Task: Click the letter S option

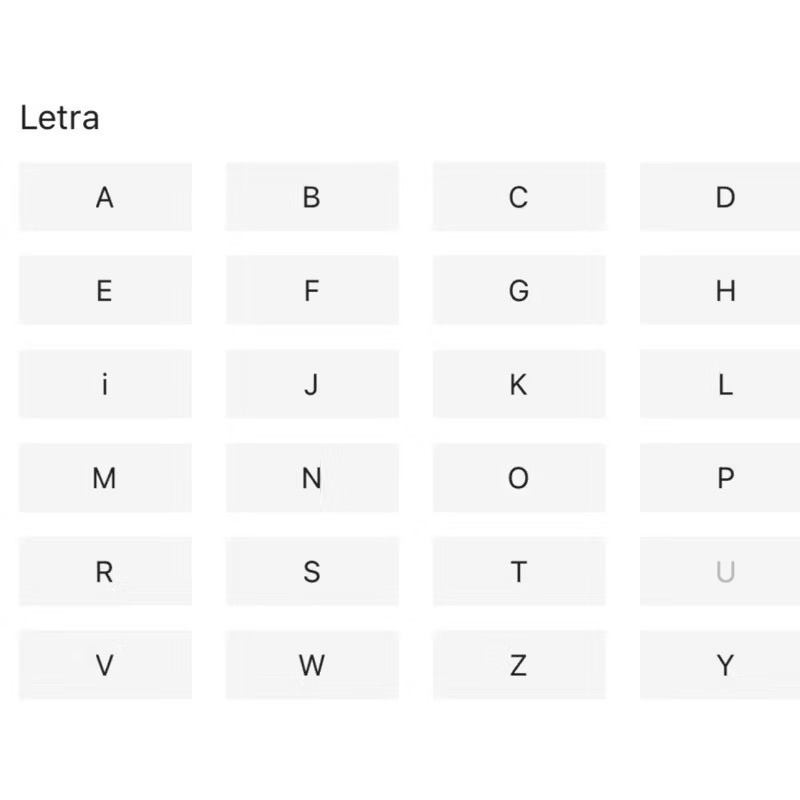Action: click(312, 572)
